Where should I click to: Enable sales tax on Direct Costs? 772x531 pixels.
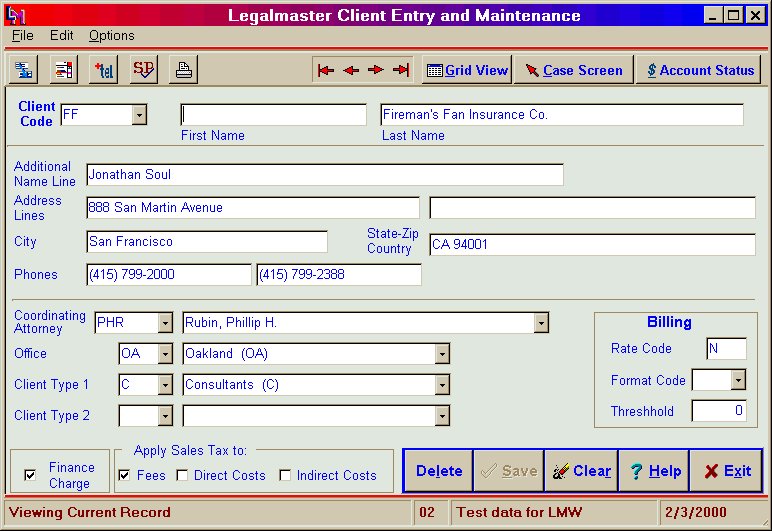(x=182, y=476)
